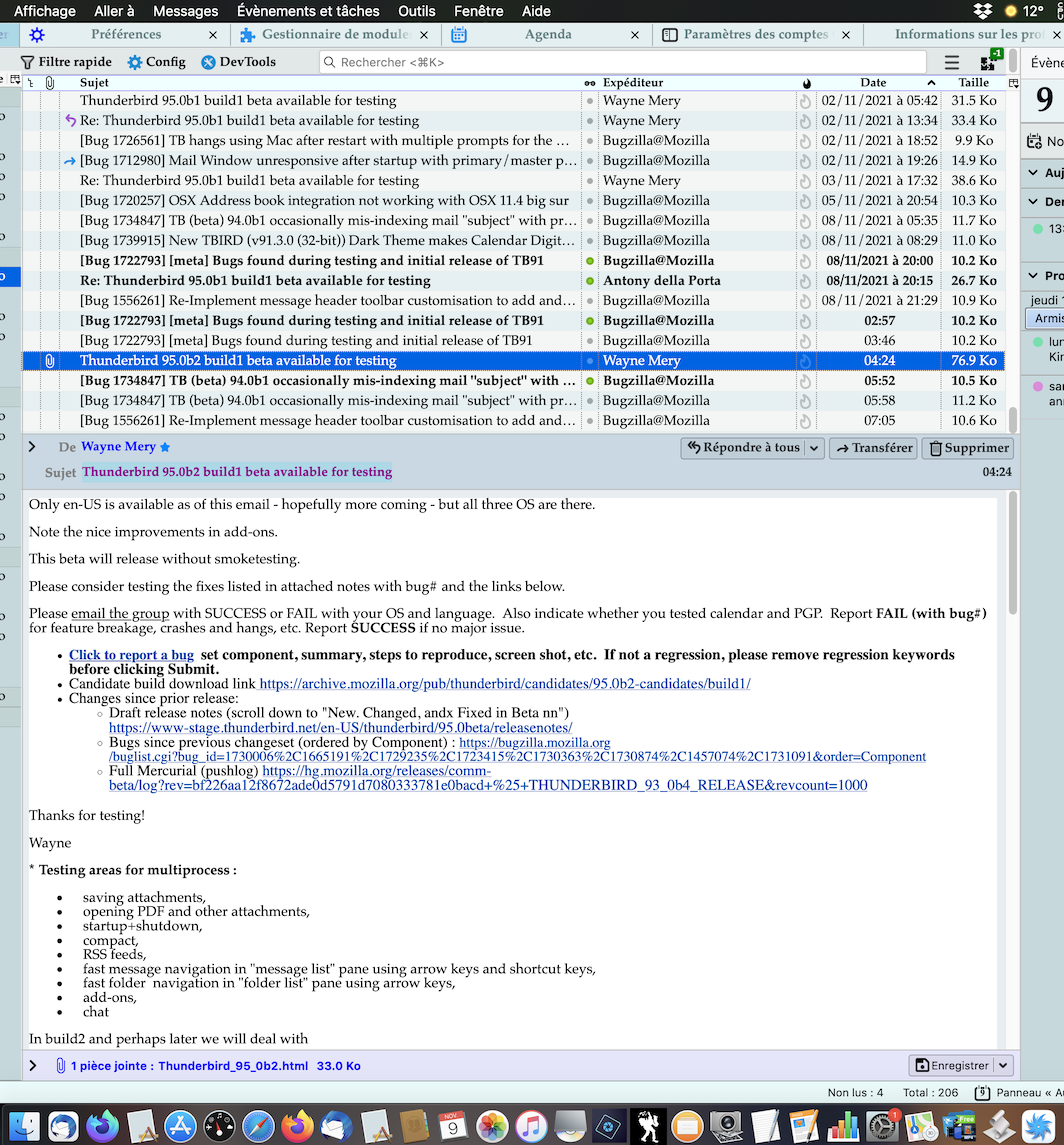Switch to the Préférences tab
This screenshot has width=1064, height=1145.
click(126, 34)
